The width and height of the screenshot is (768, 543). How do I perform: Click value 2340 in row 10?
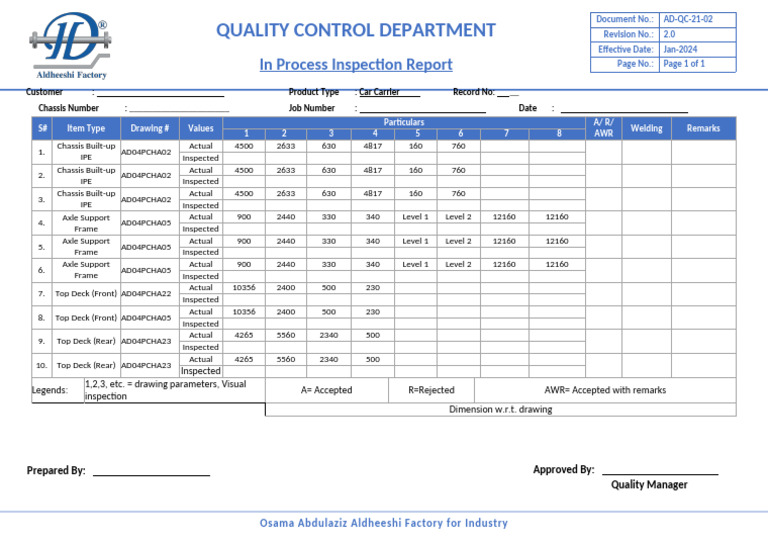(329, 359)
